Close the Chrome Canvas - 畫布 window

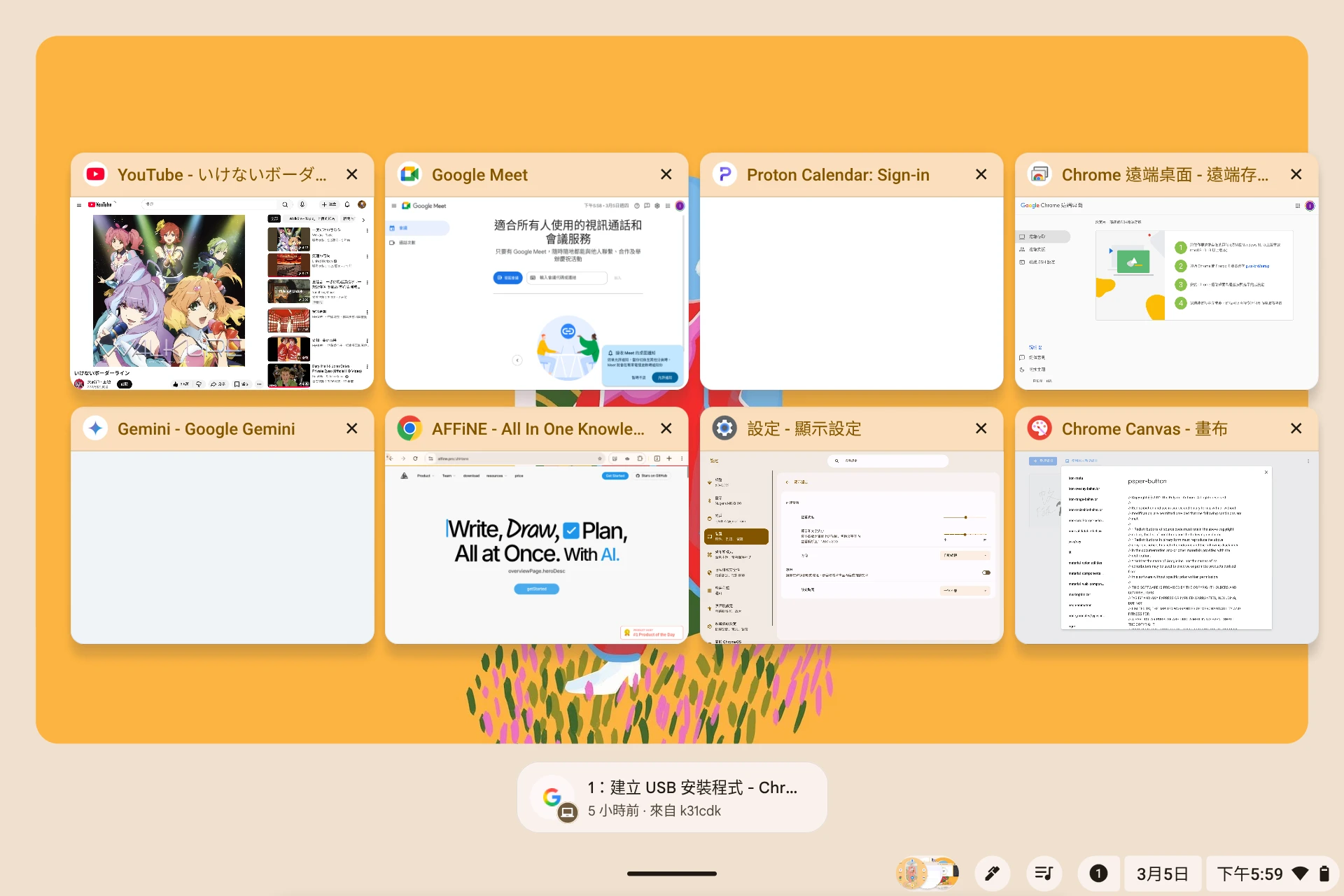[x=1296, y=428]
